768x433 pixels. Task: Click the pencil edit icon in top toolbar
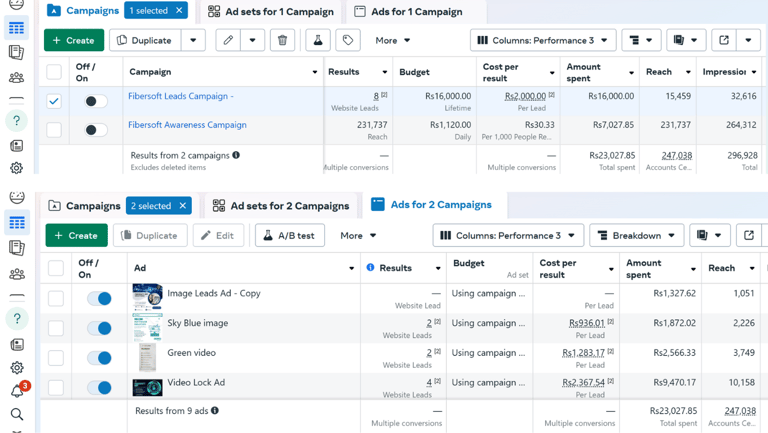pyautogui.click(x=228, y=40)
